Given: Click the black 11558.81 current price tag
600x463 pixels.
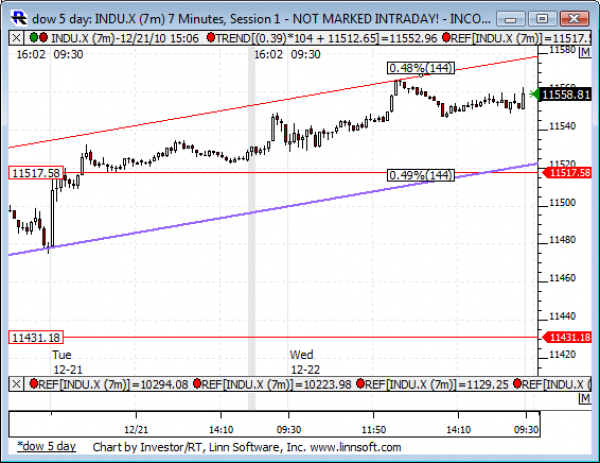Looking at the screenshot, I should (566, 95).
